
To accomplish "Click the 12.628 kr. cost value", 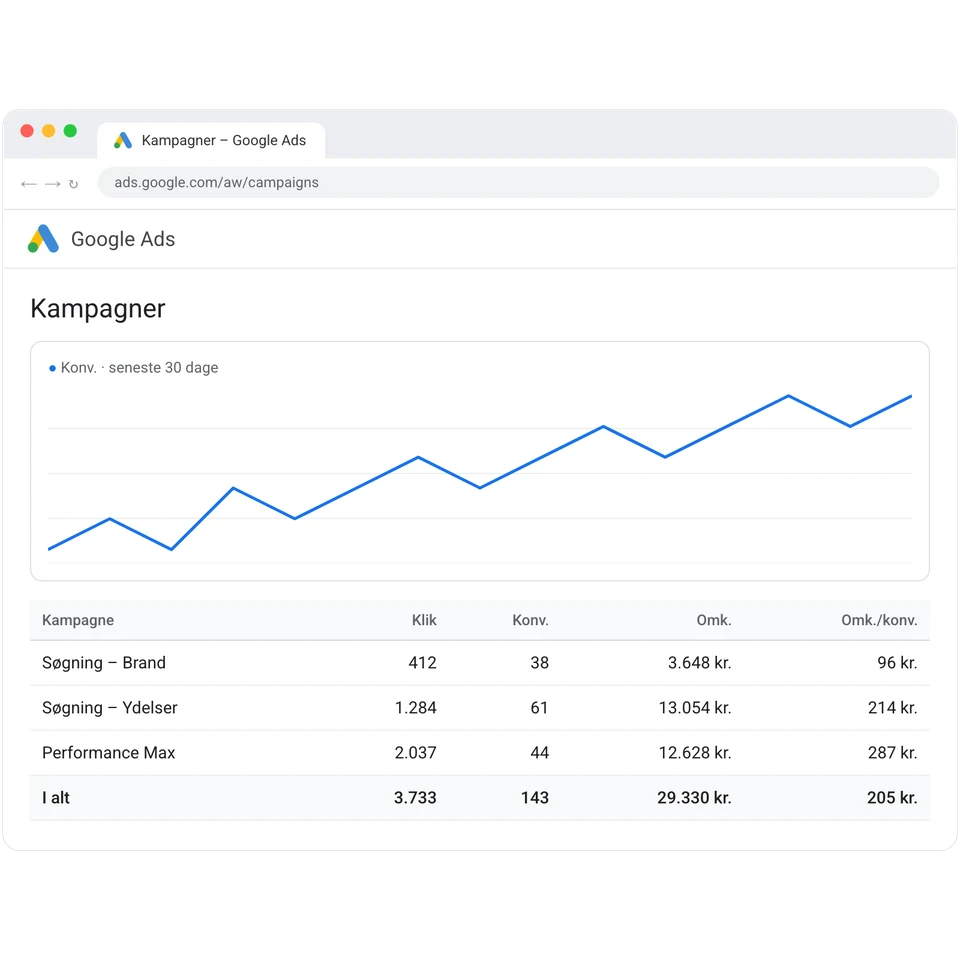I will (695, 752).
